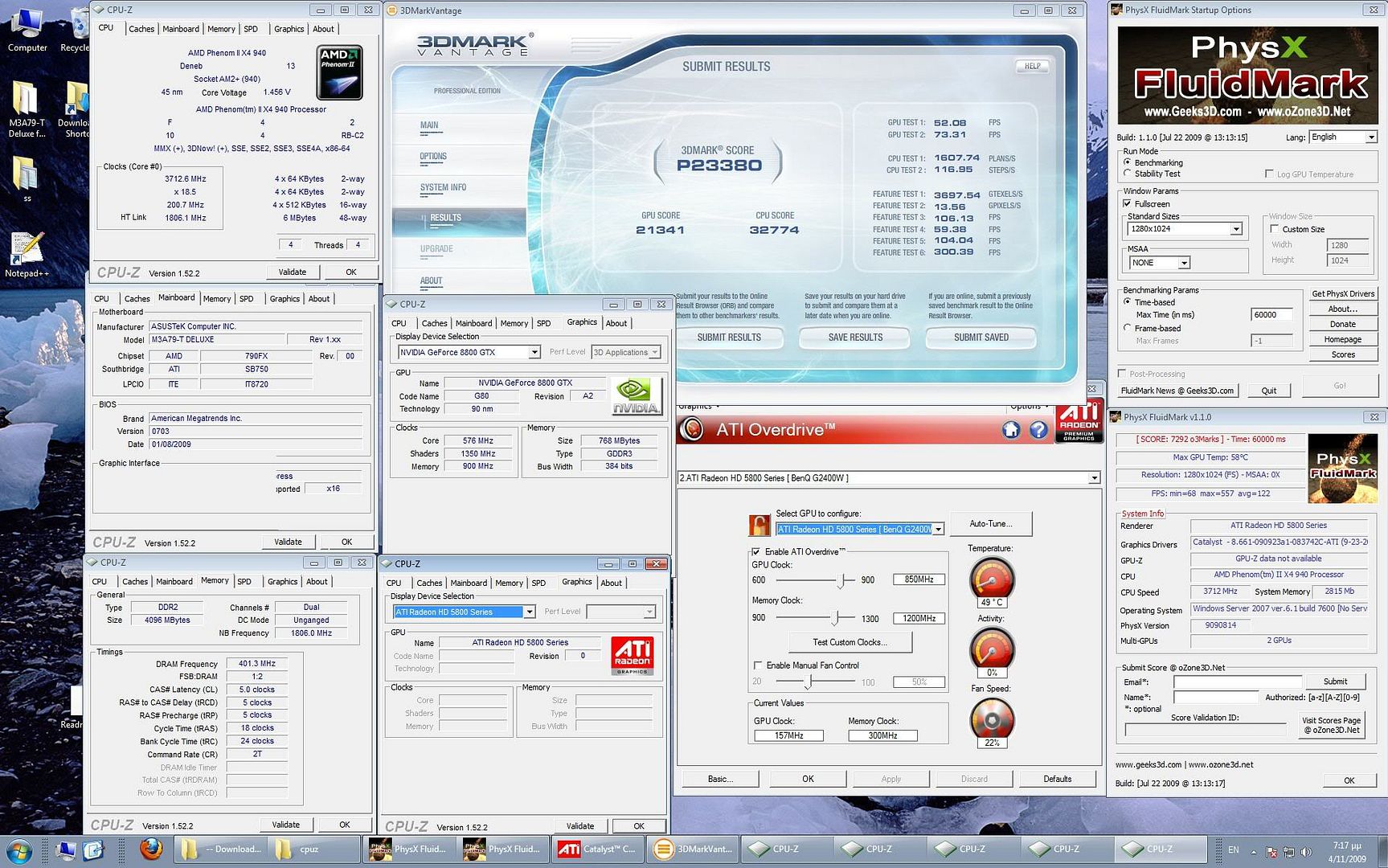
Task: Click the Auto-Tune button in ATI Overdrive
Action: [991, 523]
